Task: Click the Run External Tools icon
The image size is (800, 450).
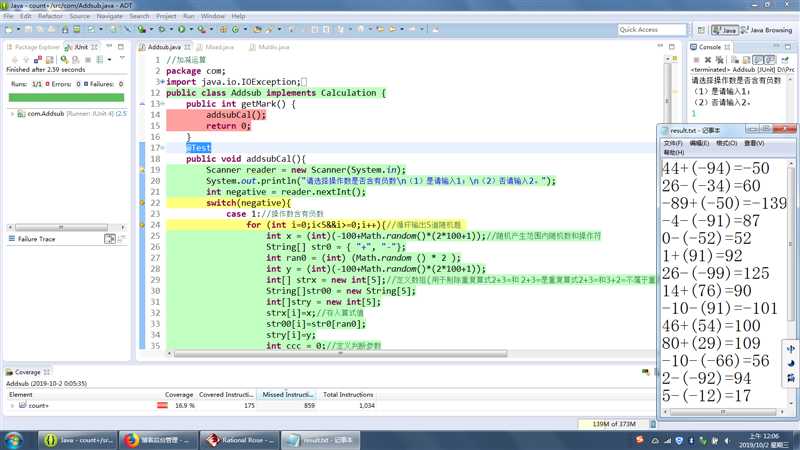Action: point(202,29)
